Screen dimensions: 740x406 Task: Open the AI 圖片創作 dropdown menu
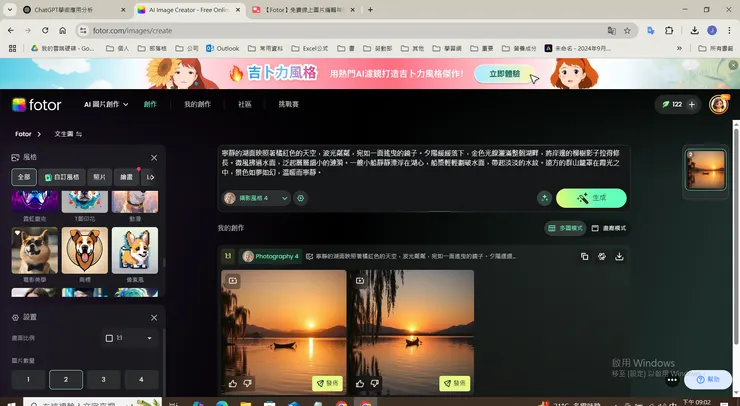(x=106, y=104)
